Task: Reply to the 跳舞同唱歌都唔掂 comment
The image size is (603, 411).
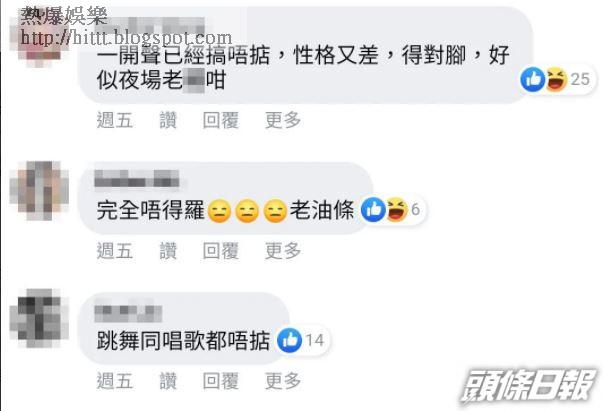Action: coord(221,381)
